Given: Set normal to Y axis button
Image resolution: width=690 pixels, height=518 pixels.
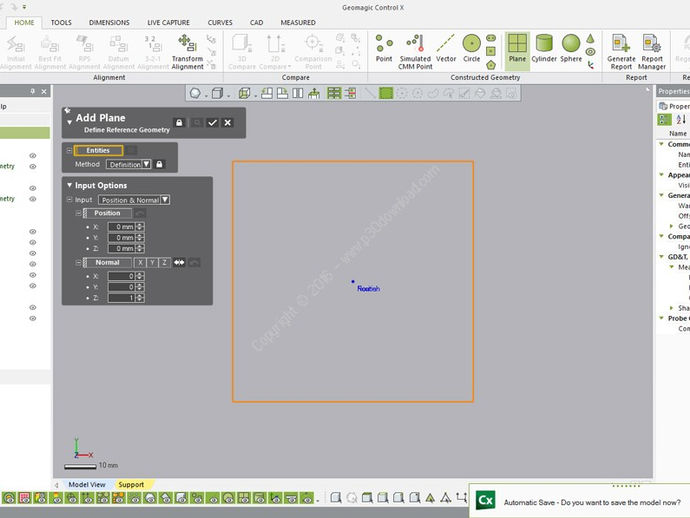Looking at the screenshot, I should tap(152, 262).
